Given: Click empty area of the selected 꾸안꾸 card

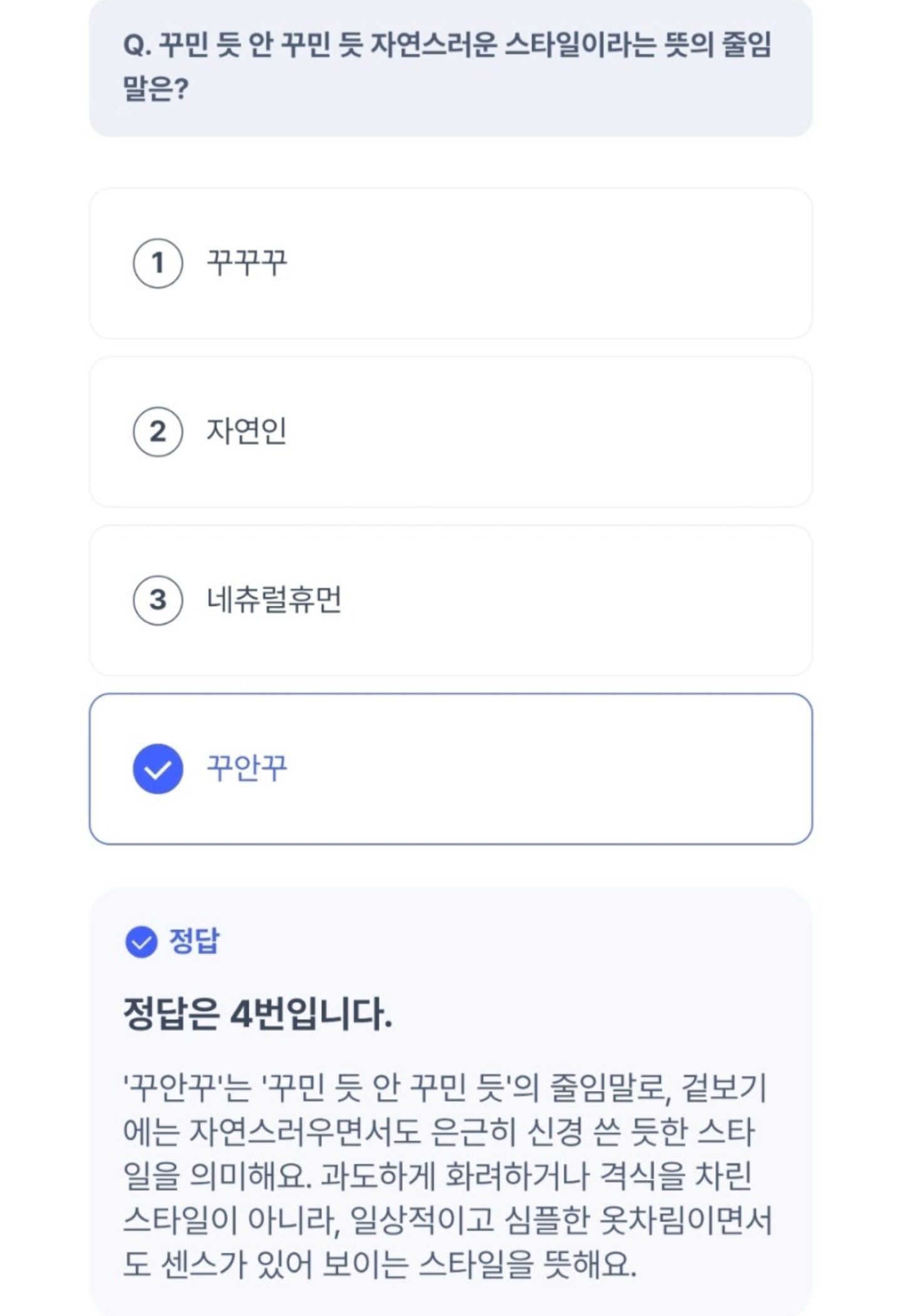Looking at the screenshot, I should pos(564,769).
